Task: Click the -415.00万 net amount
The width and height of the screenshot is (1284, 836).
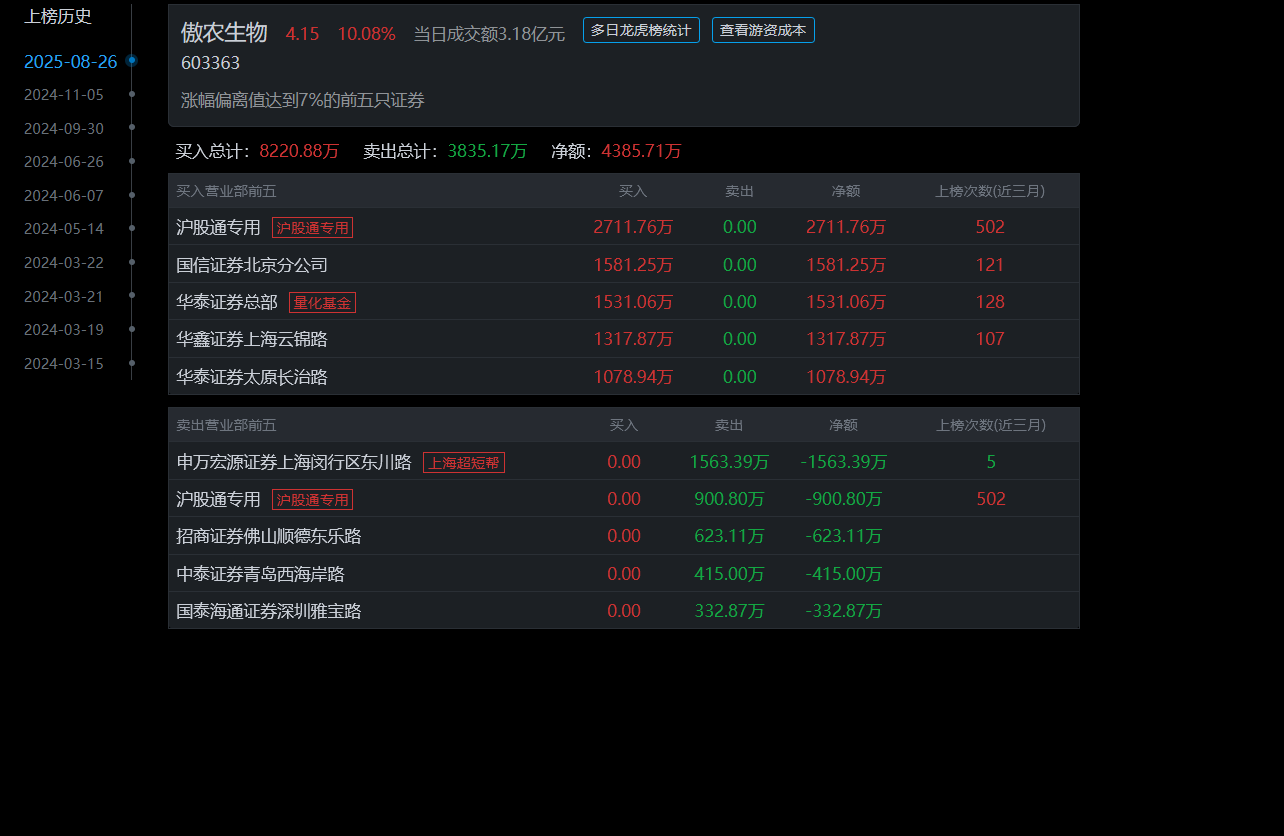Action: [844, 574]
